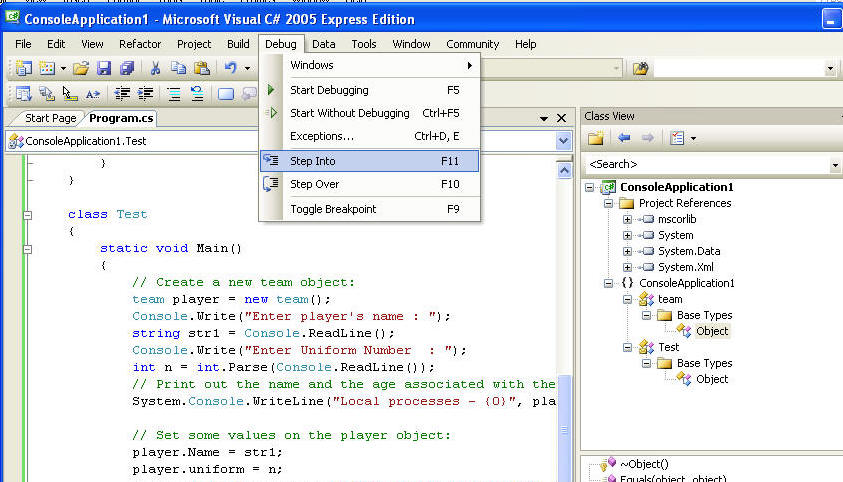The height and width of the screenshot is (482, 843).
Task: Switch to the Start Page tab
Action: click(x=50, y=118)
